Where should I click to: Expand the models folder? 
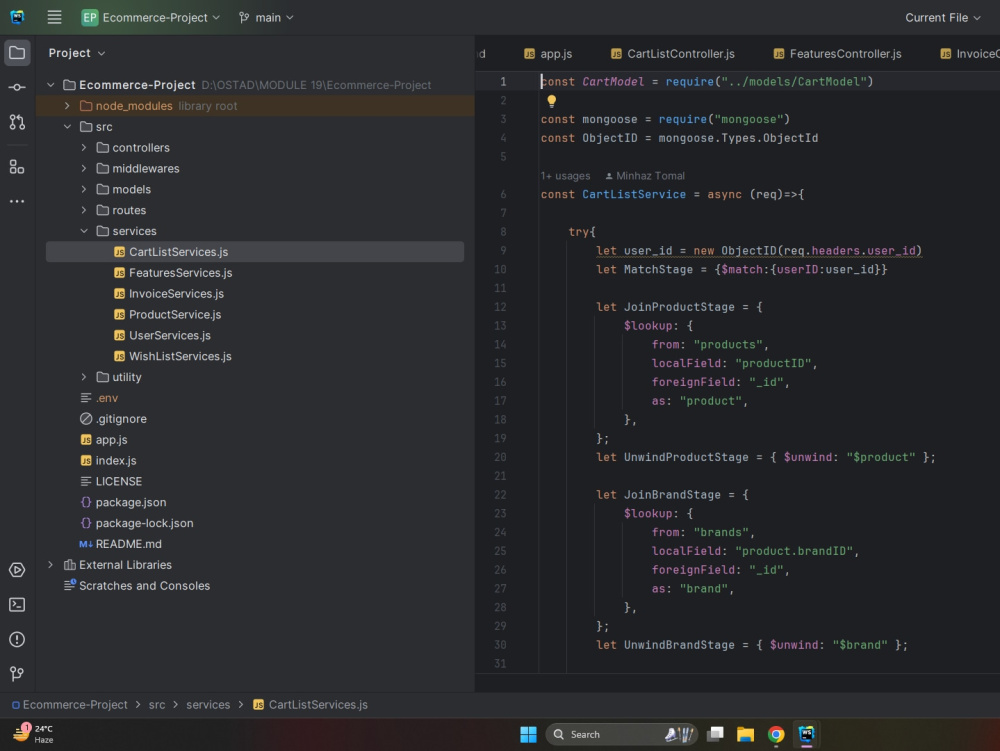[x=84, y=189]
